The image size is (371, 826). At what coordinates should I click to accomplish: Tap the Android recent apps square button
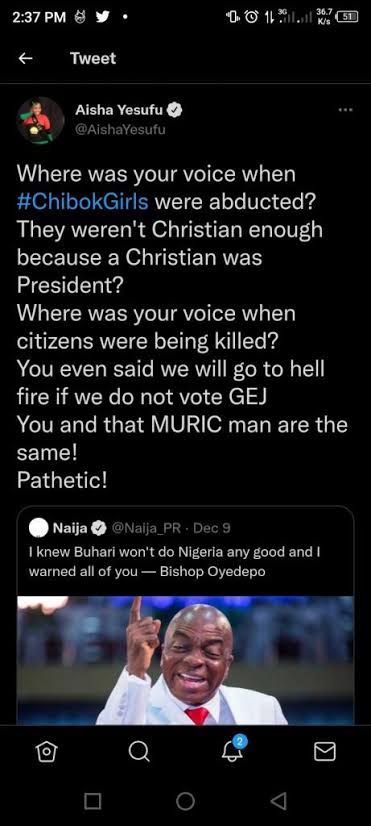[x=93, y=801]
